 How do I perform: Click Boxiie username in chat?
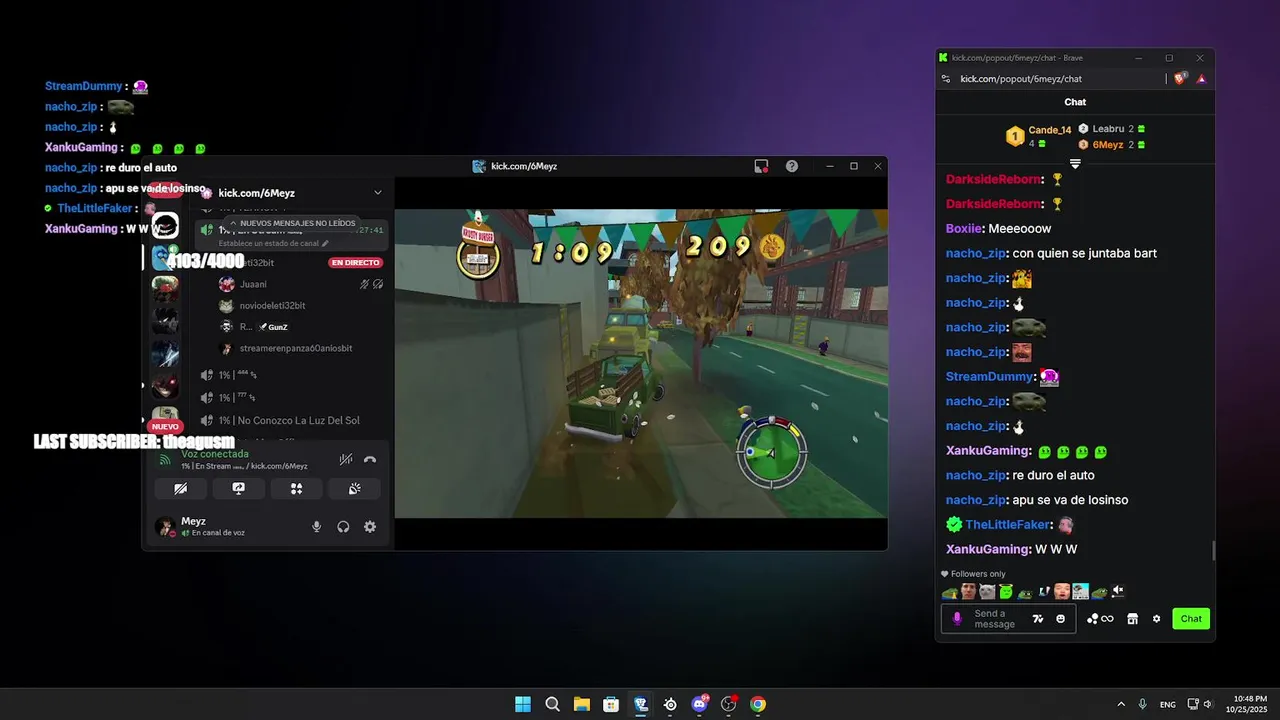963,228
